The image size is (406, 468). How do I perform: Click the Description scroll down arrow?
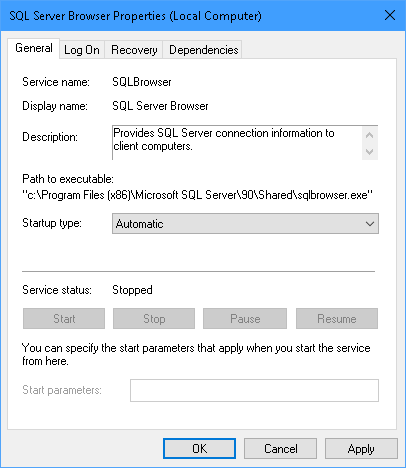pyautogui.click(x=369, y=152)
